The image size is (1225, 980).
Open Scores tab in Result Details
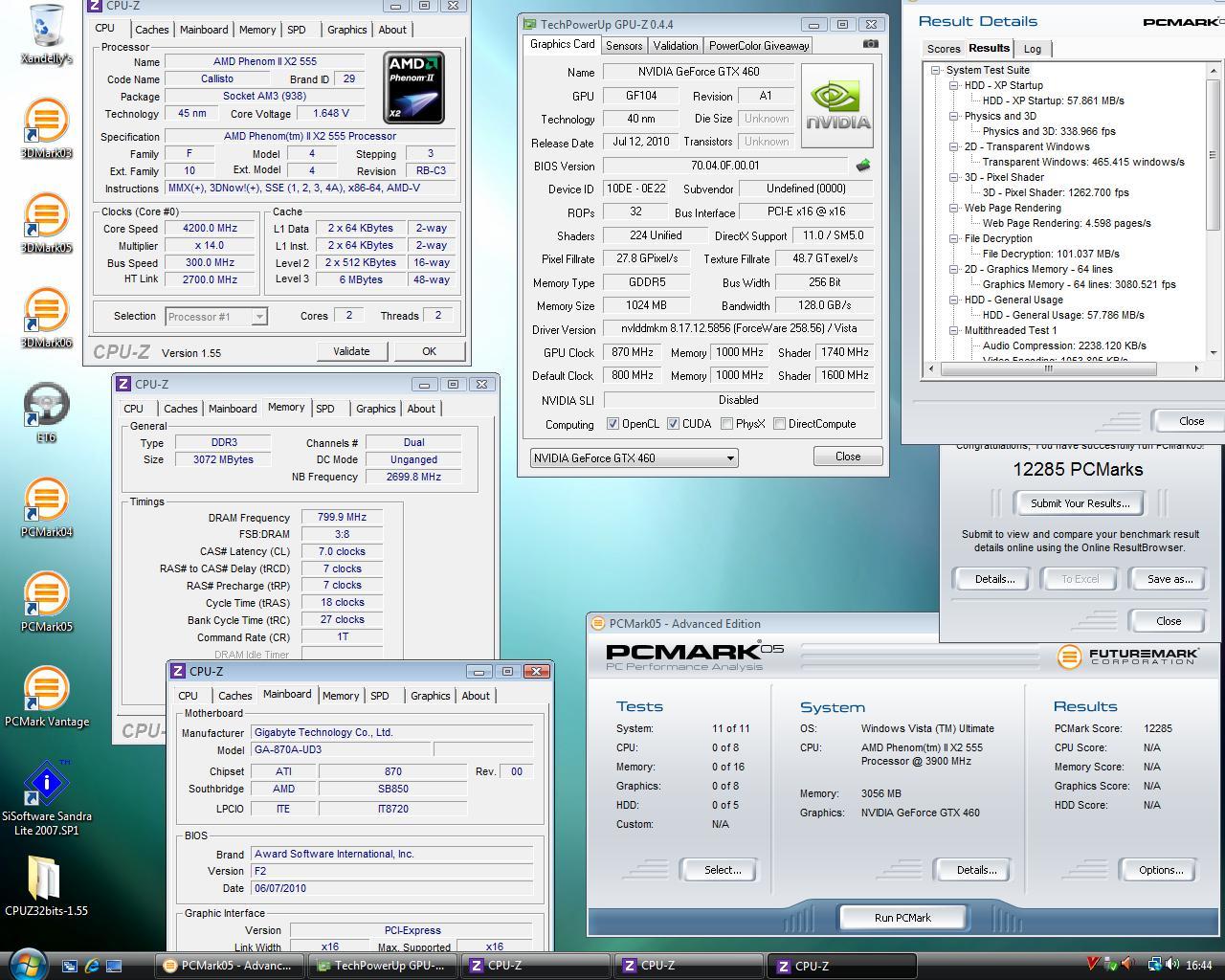(943, 49)
